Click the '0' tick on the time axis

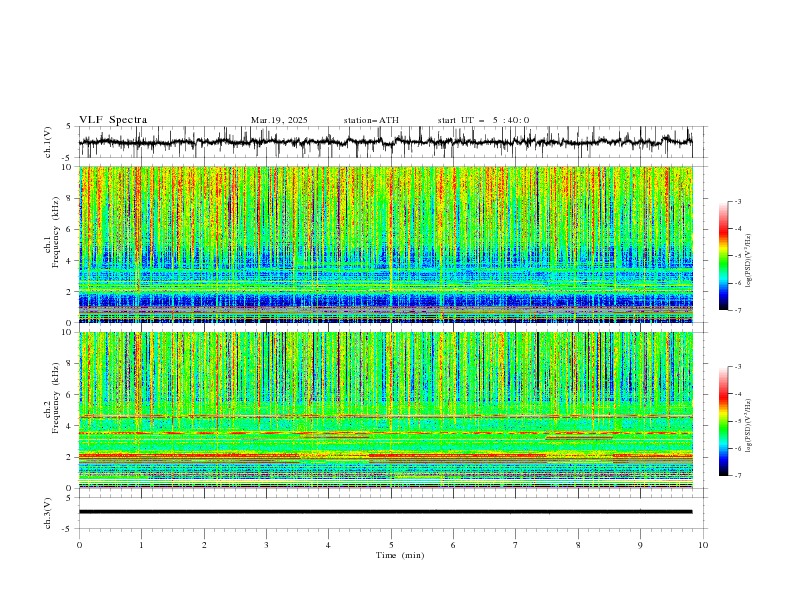(79, 545)
